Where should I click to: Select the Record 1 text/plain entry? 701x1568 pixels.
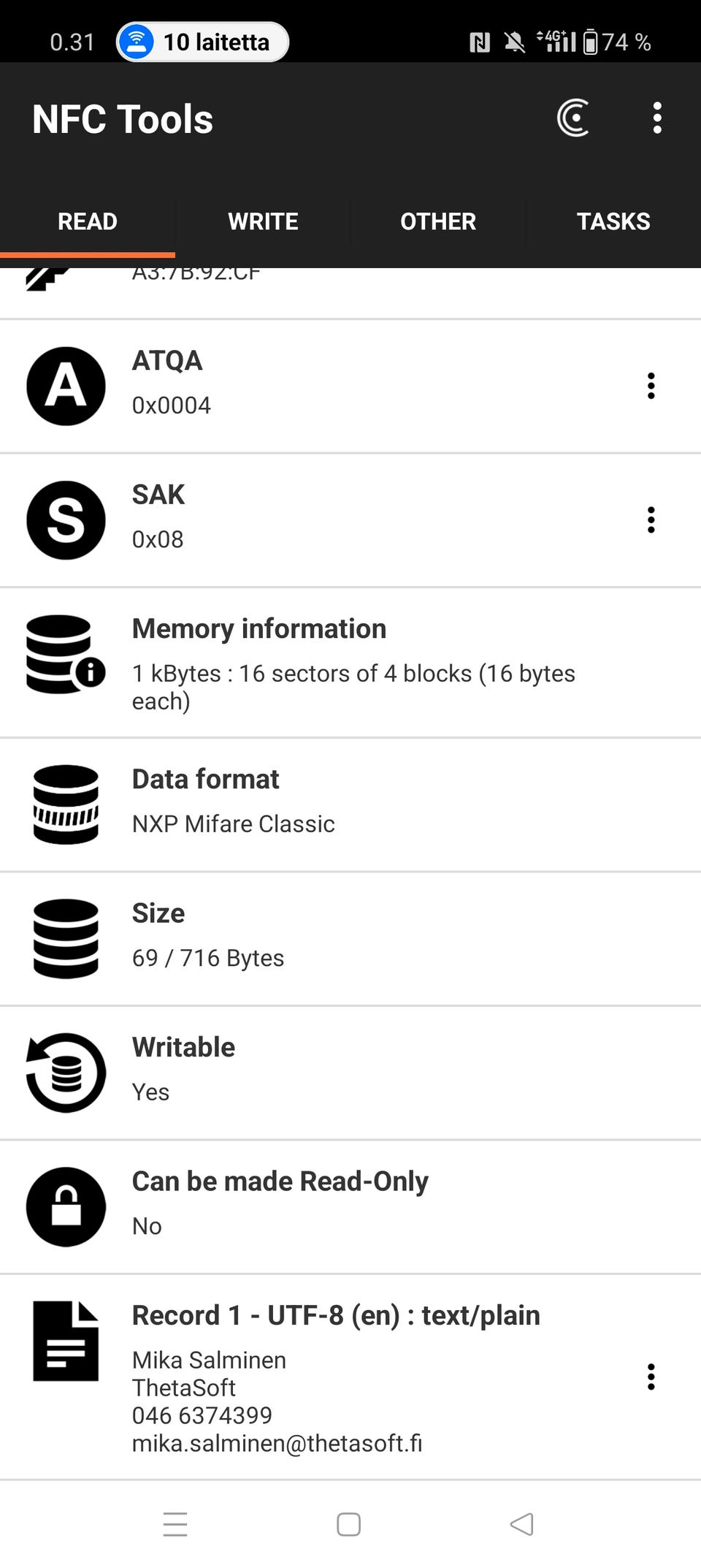(336, 1377)
